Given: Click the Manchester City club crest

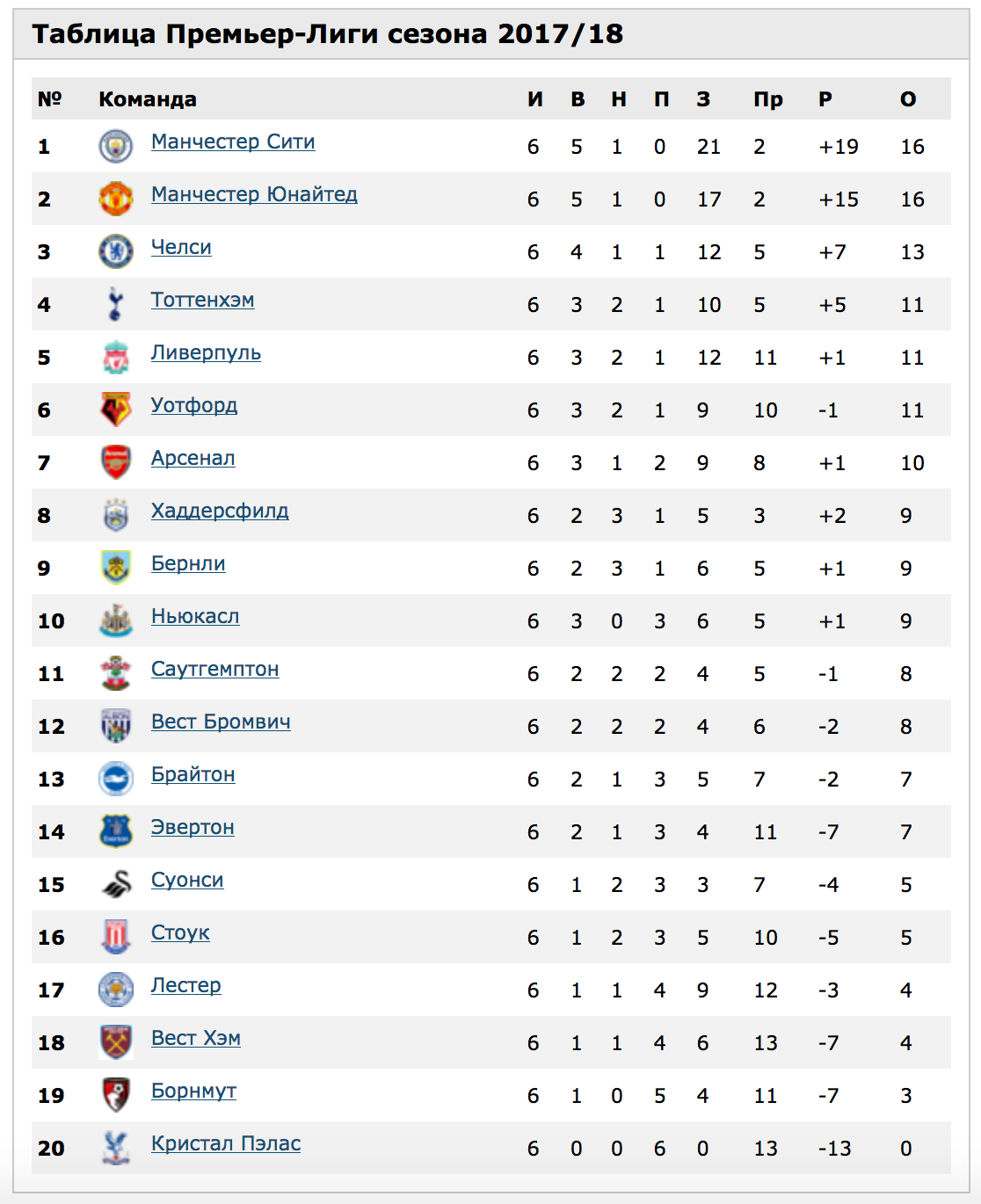Looking at the screenshot, I should coord(115,146).
